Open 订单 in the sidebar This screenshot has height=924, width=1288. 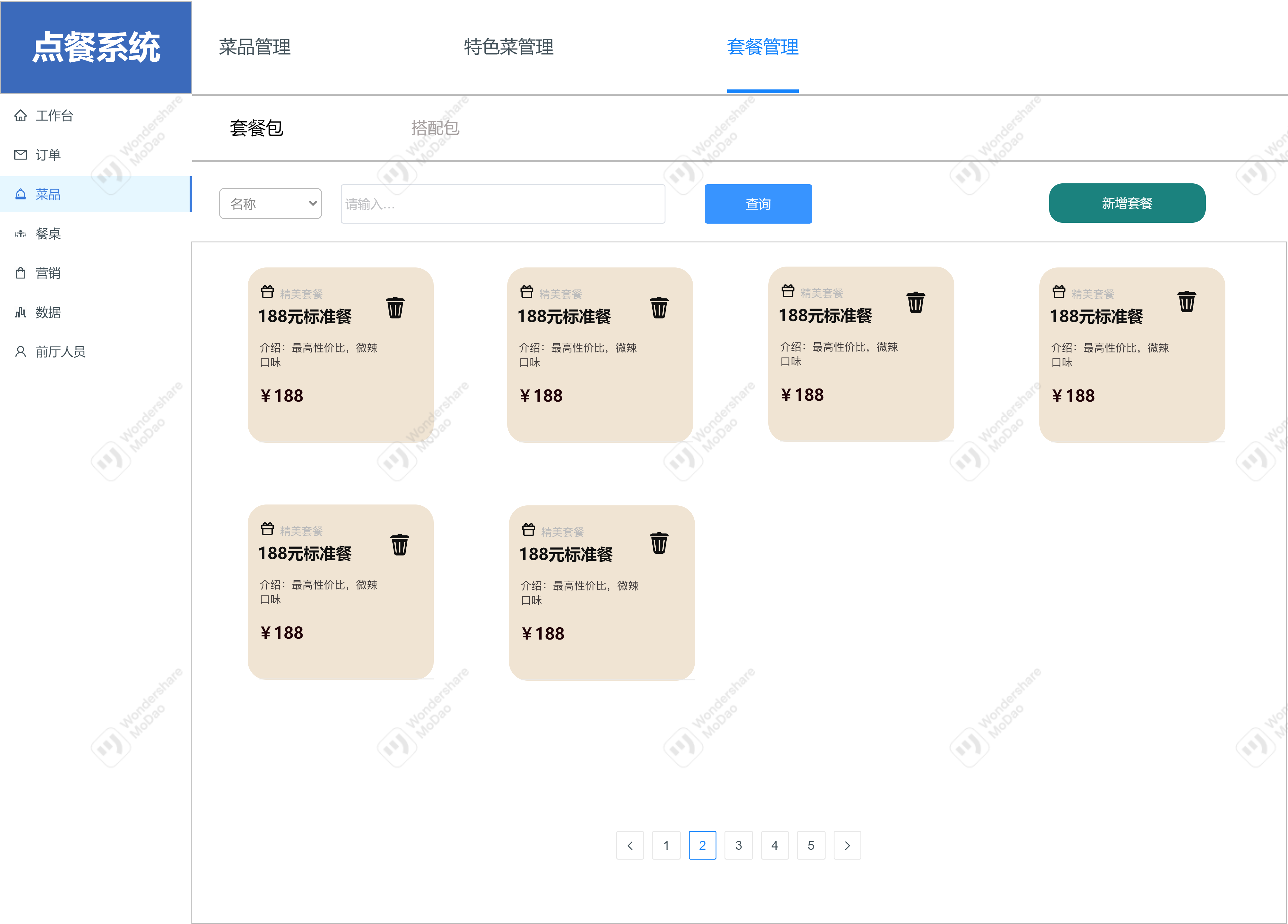(x=96, y=155)
